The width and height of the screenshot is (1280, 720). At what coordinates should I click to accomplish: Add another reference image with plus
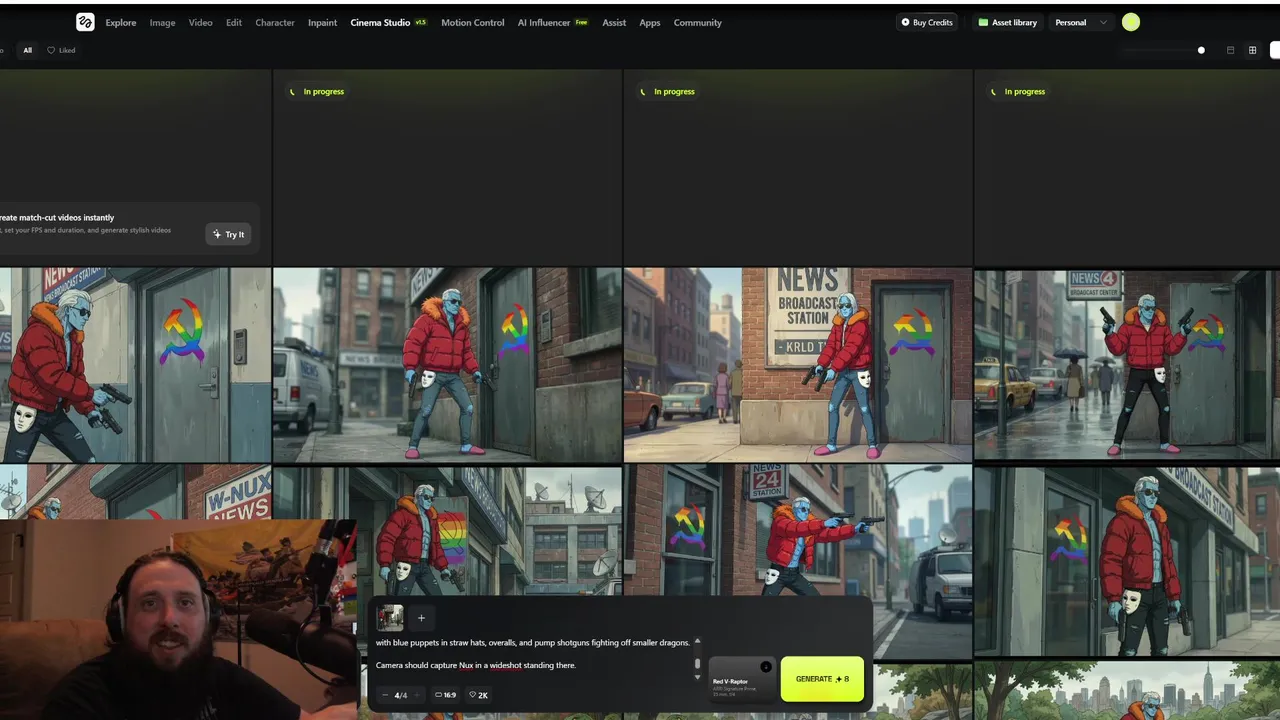pyautogui.click(x=421, y=618)
